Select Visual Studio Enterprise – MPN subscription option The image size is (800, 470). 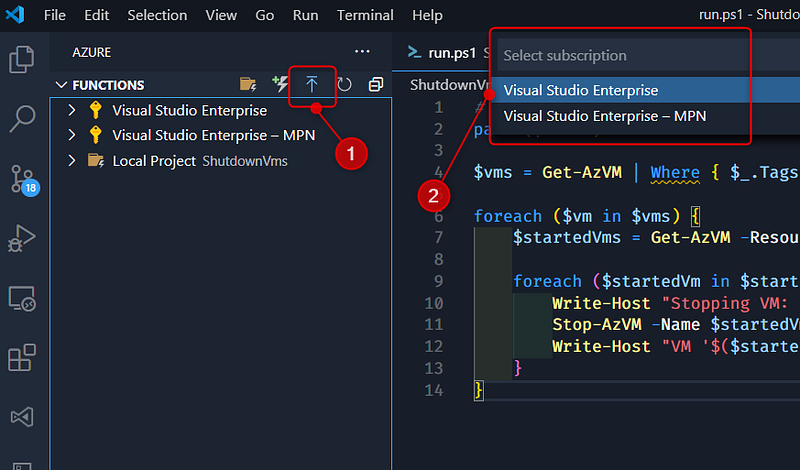coord(604,116)
